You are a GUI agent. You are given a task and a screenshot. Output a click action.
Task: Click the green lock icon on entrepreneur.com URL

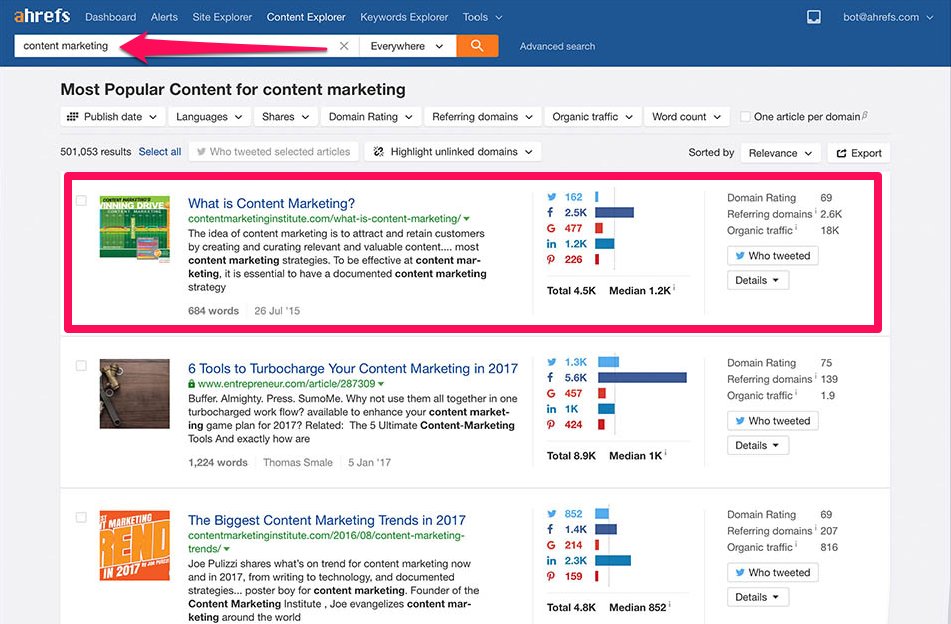(x=192, y=384)
